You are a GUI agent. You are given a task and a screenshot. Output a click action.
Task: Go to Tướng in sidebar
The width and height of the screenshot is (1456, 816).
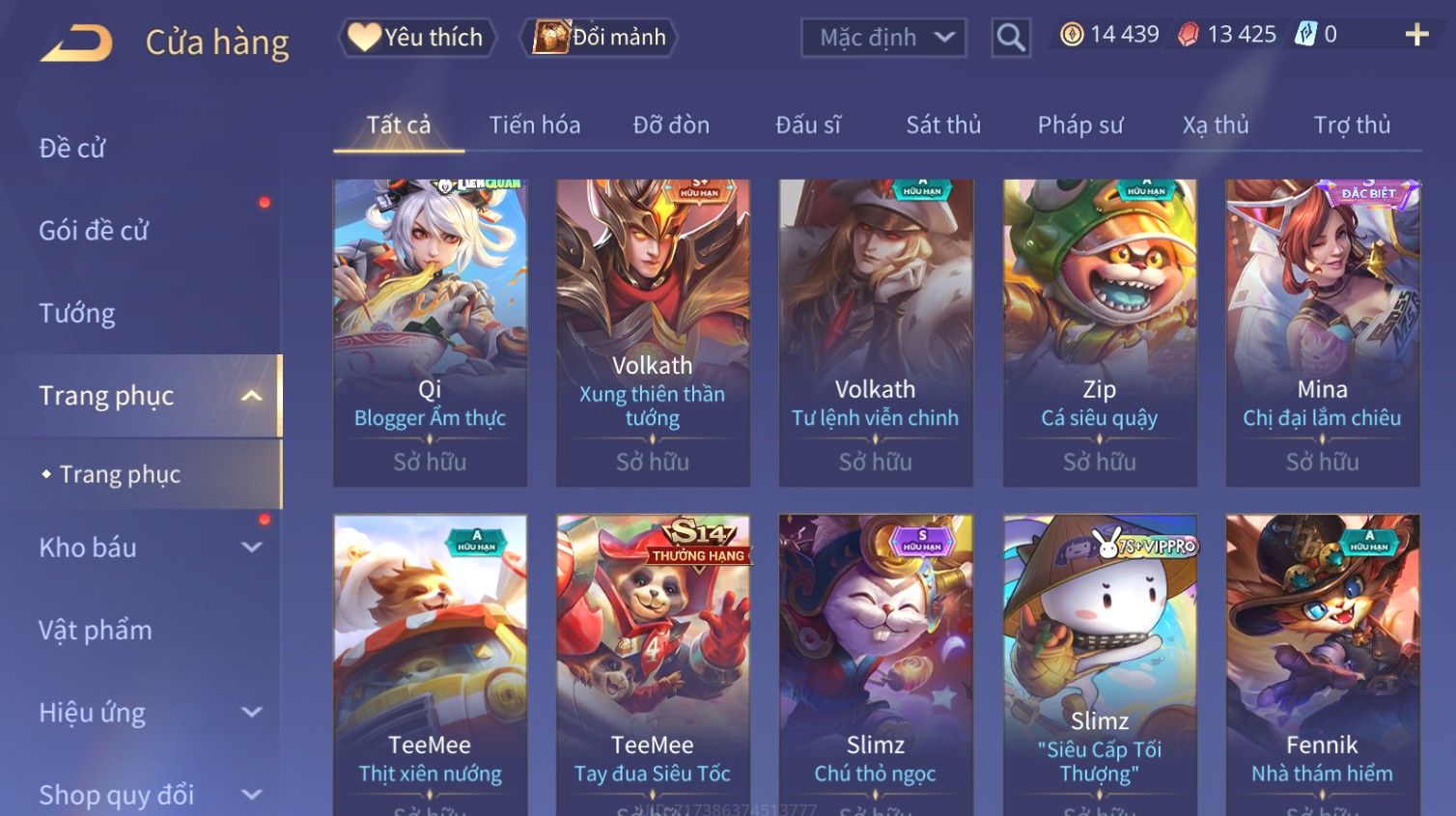click(x=77, y=314)
